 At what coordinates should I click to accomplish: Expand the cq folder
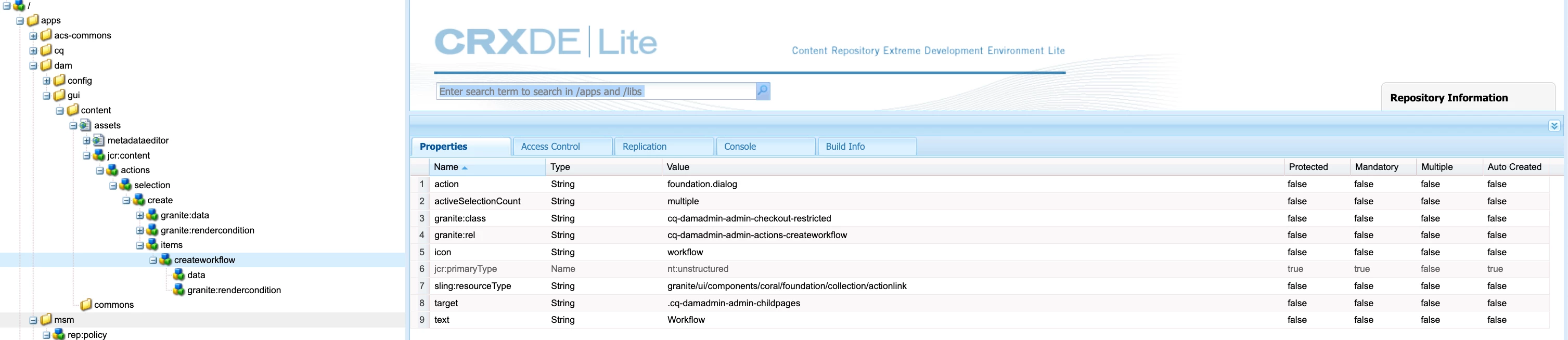click(x=33, y=50)
